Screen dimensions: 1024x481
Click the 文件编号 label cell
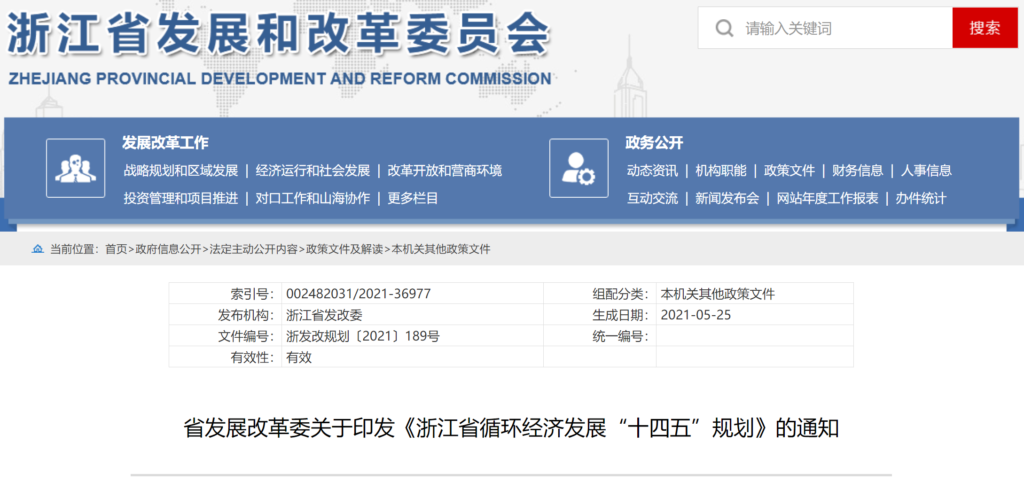point(225,335)
